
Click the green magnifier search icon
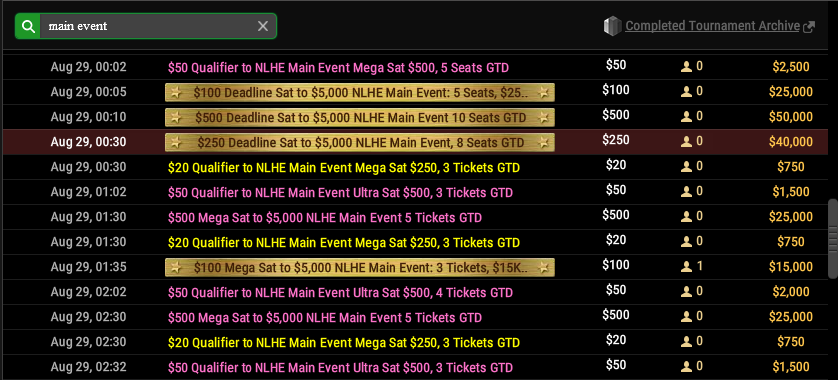pos(28,26)
